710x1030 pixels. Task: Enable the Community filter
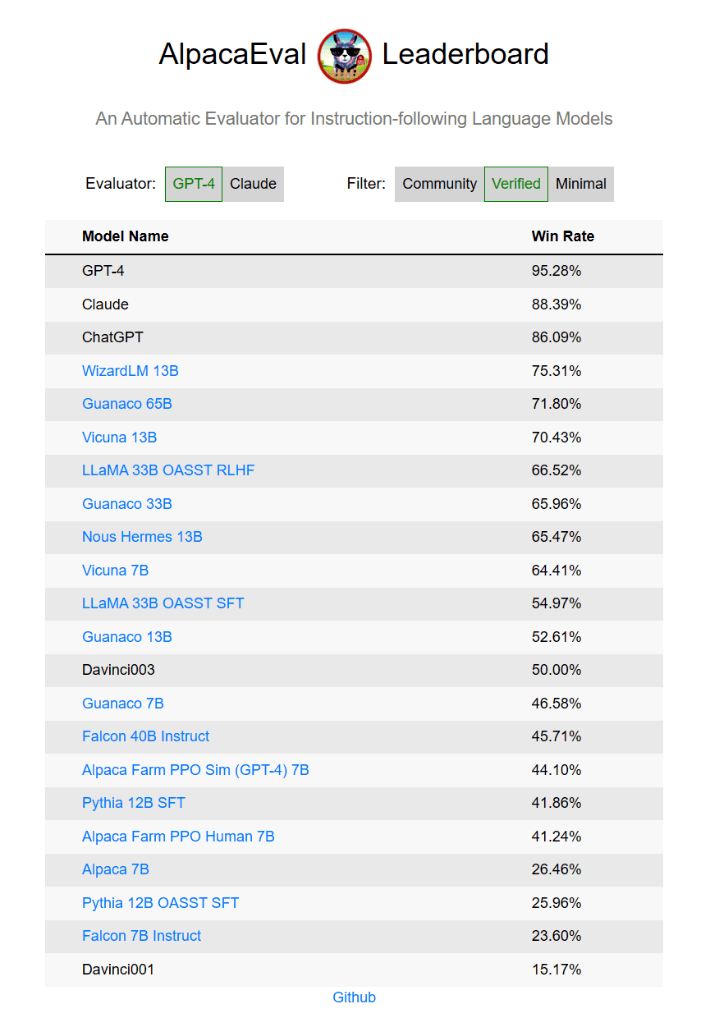coord(439,184)
